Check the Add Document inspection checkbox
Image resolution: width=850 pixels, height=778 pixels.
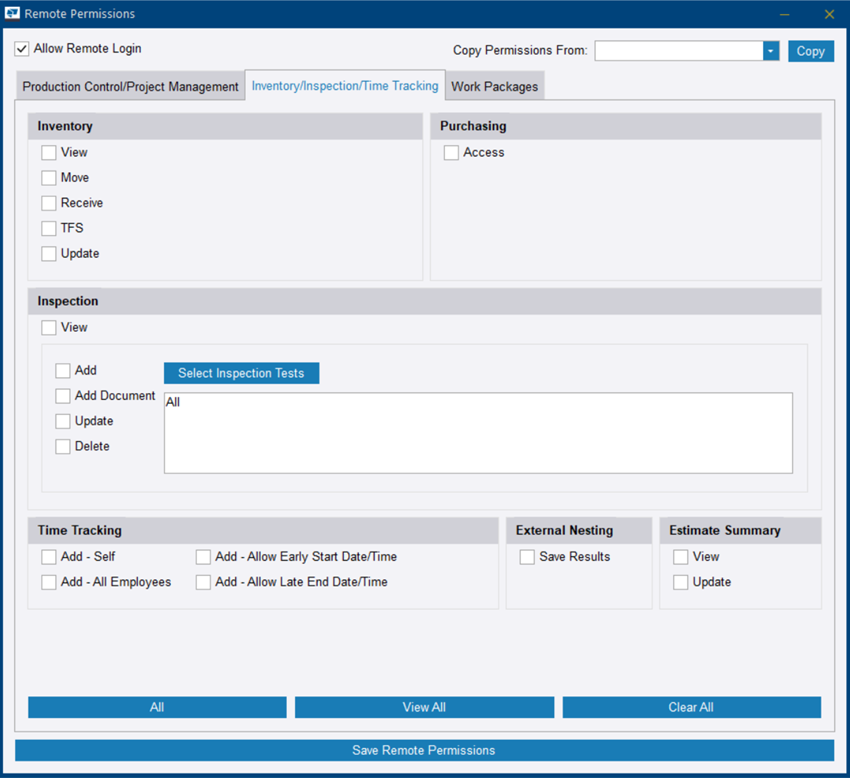tap(63, 396)
